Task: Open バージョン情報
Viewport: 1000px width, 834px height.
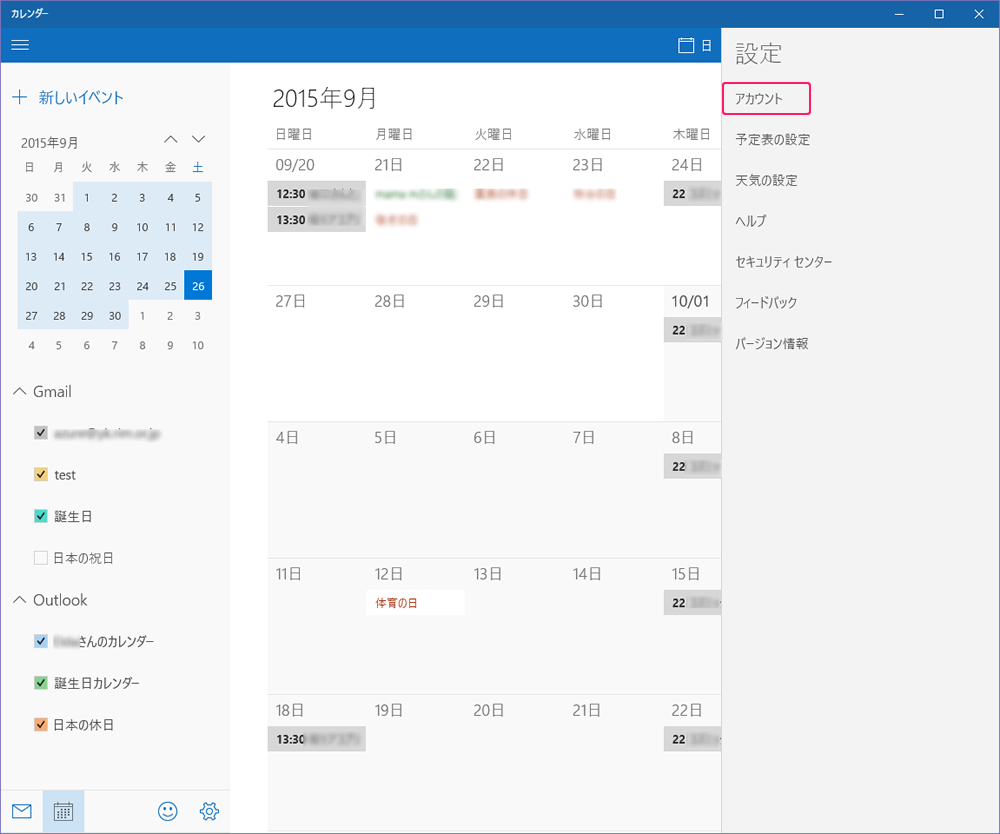Action: (x=772, y=344)
